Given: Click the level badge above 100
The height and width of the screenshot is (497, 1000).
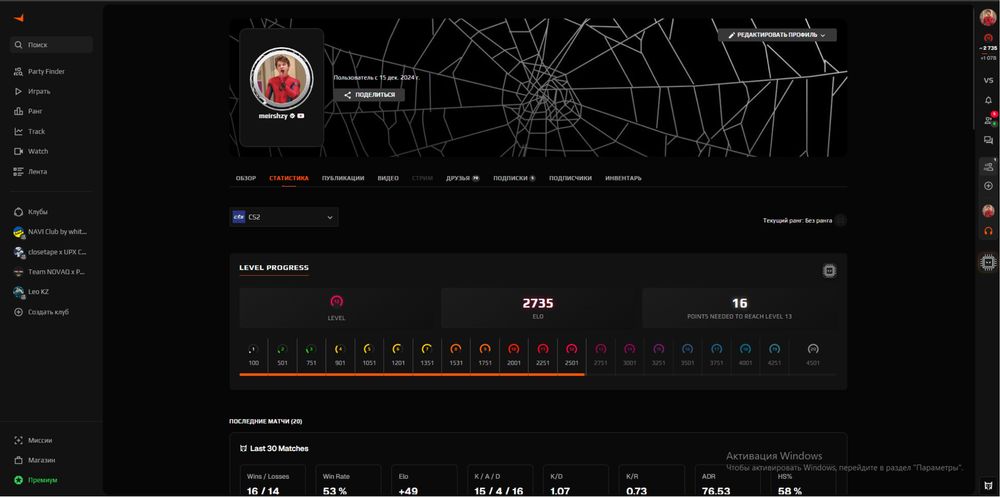Looking at the screenshot, I should click(253, 349).
